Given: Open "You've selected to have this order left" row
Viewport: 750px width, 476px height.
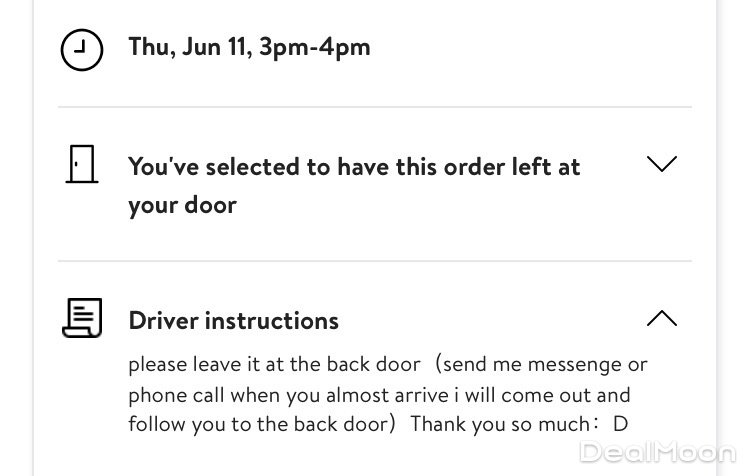Looking at the screenshot, I should pos(354,166).
